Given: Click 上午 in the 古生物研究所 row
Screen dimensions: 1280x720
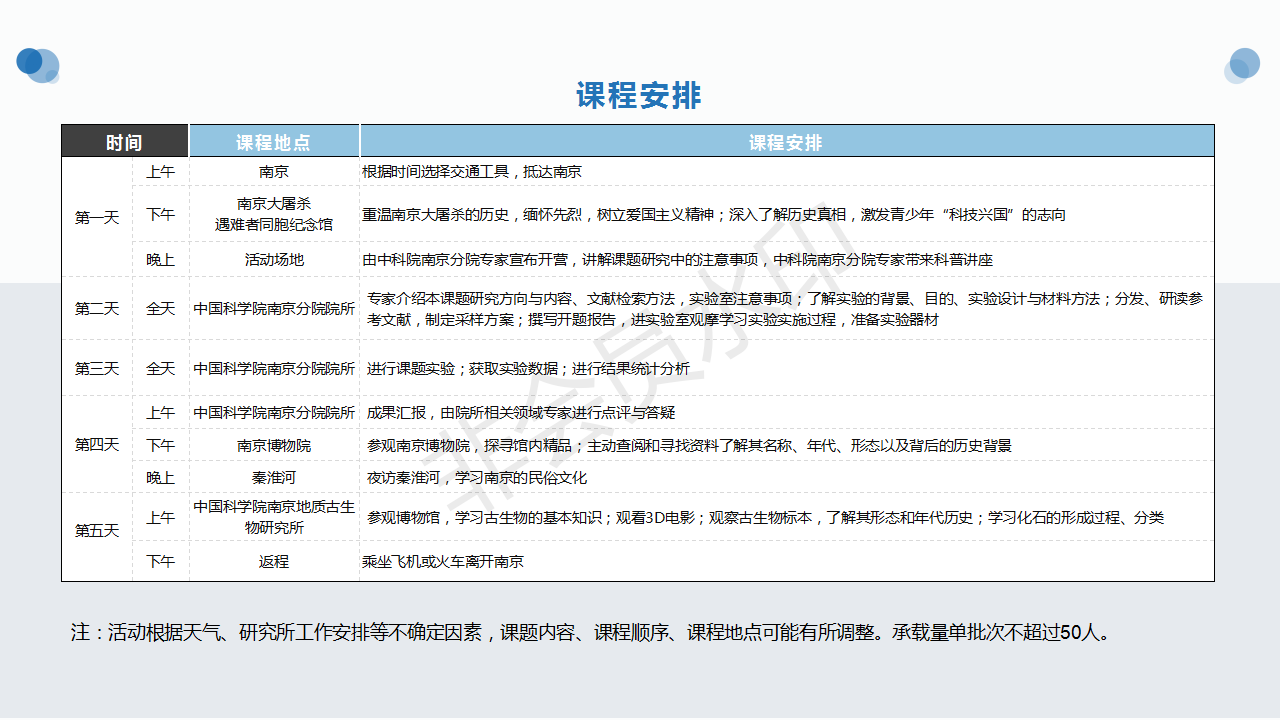Looking at the screenshot, I should point(161,518).
